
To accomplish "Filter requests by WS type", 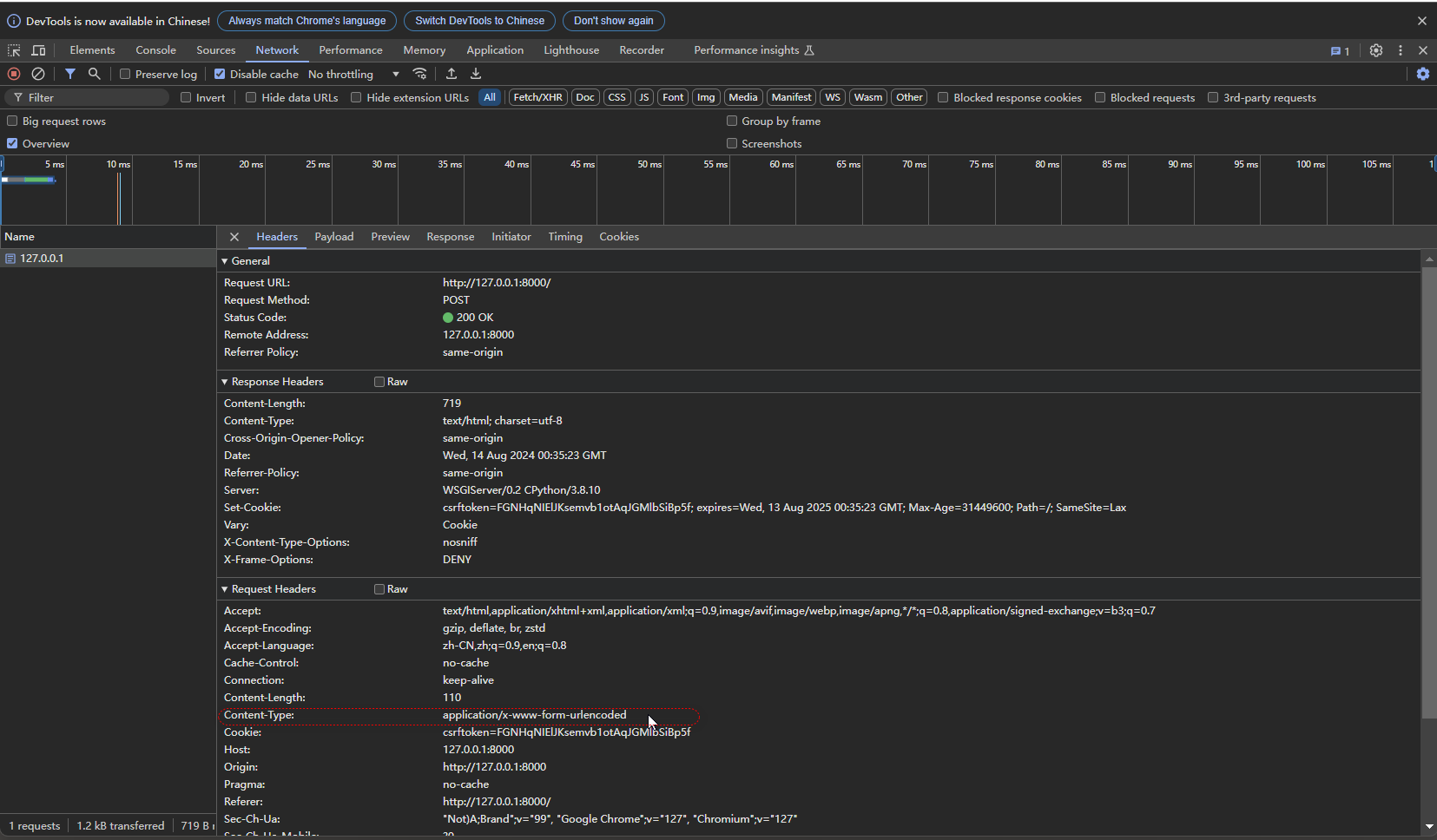I will pyautogui.click(x=833, y=97).
